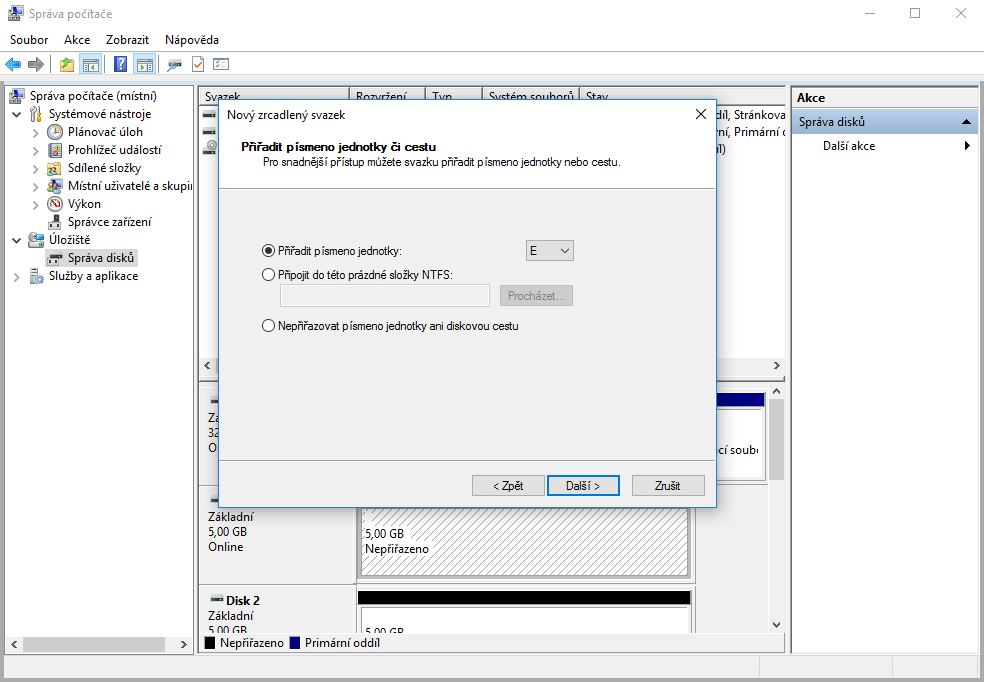The height and width of the screenshot is (682, 984).
Task: Click the blue Back arrow in toolbar
Action: [x=13, y=65]
